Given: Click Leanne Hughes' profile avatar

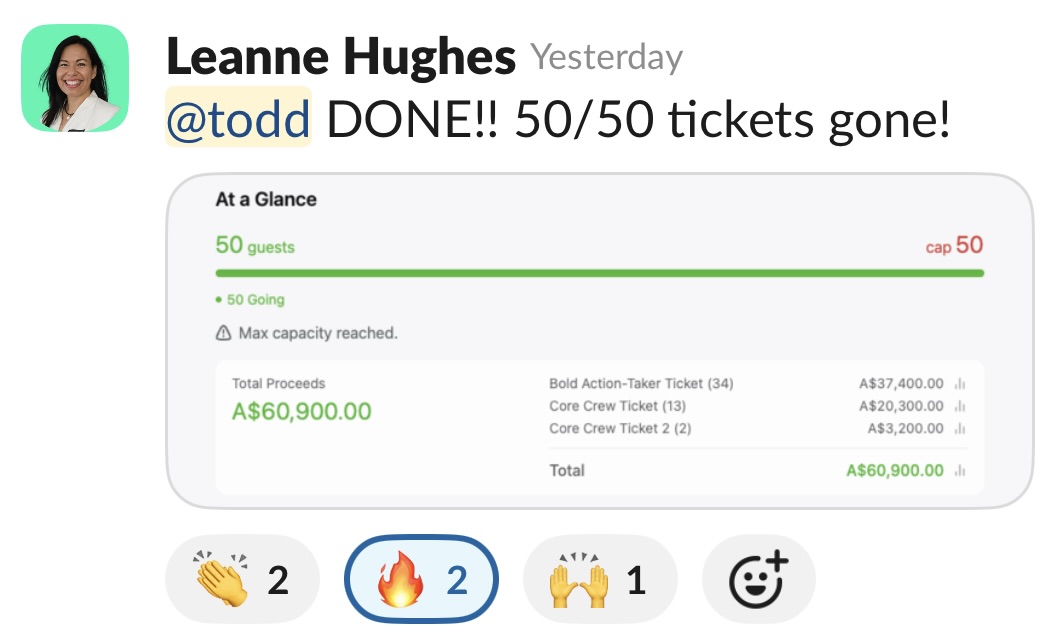Looking at the screenshot, I should 75,78.
